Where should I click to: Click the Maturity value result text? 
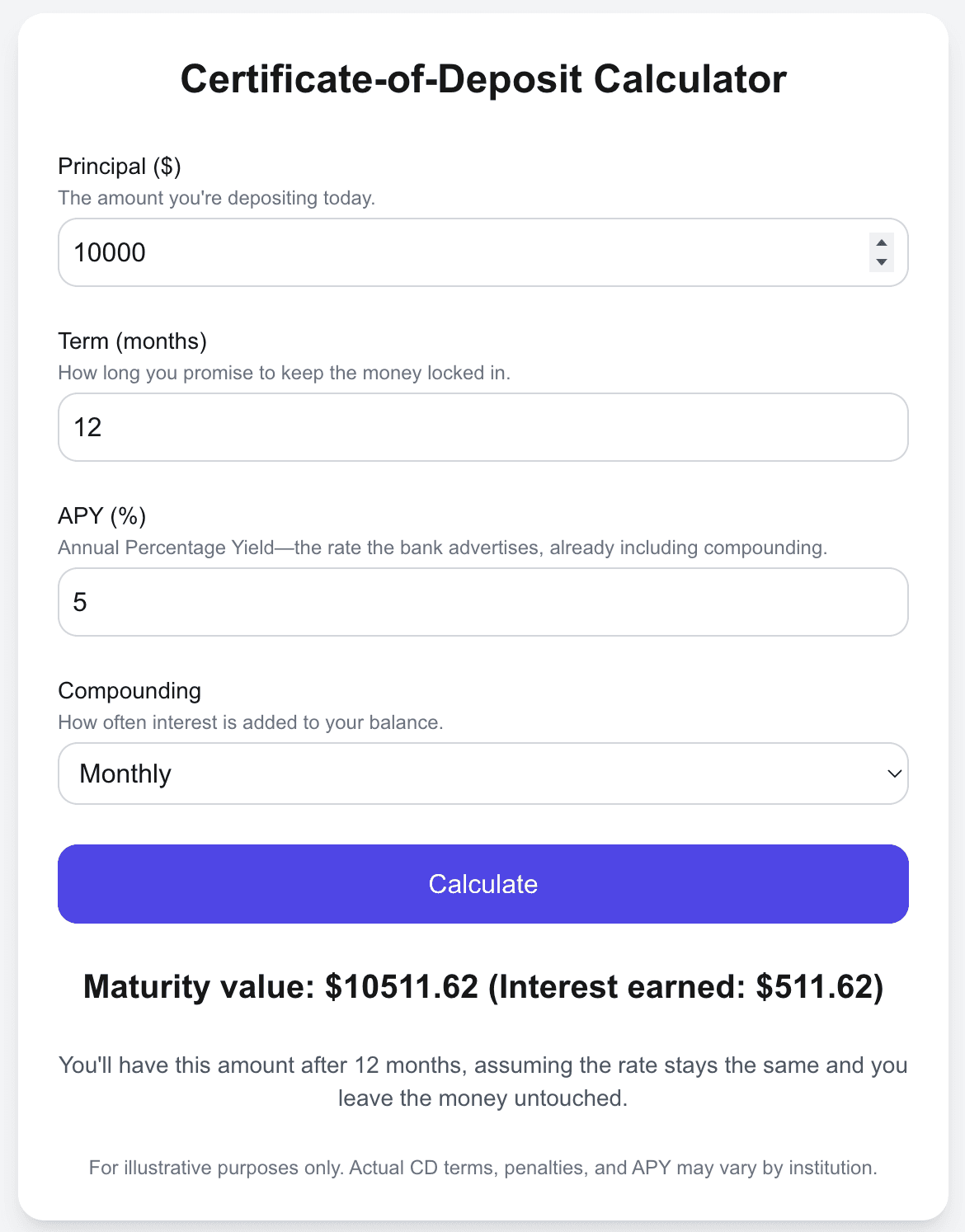click(x=482, y=986)
